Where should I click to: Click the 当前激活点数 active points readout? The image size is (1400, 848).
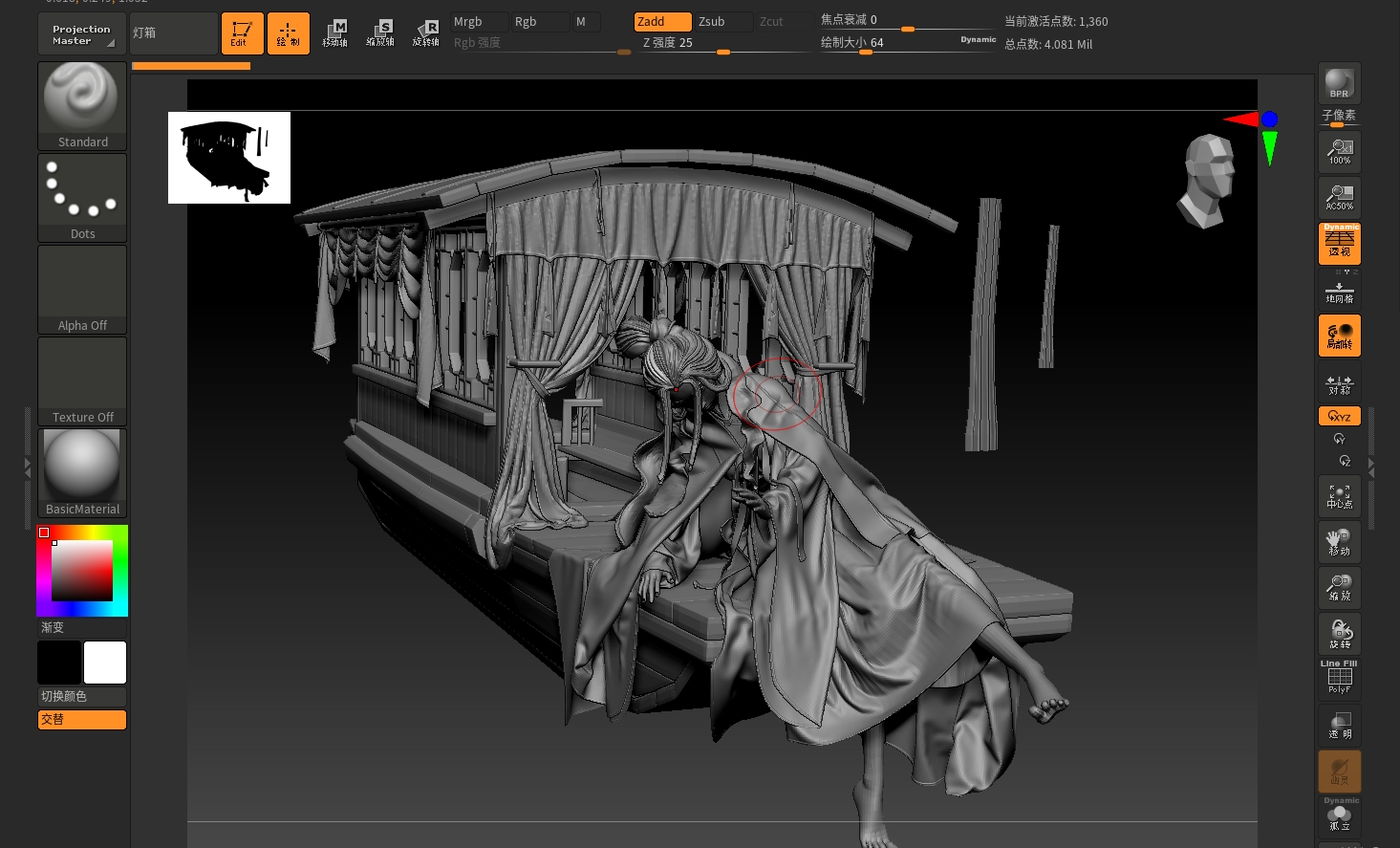[x=1056, y=21]
